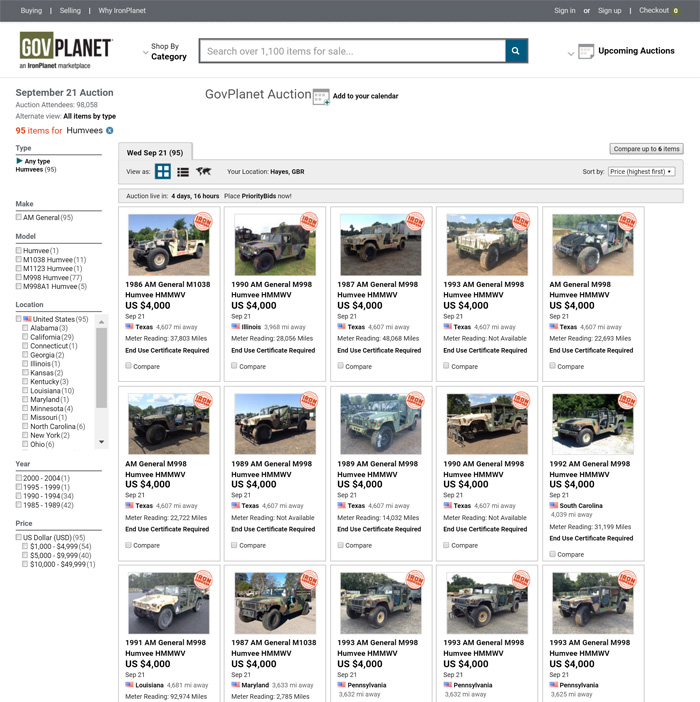700x702 pixels.
Task: Expand the Shop By Category menu
Action: (164, 51)
